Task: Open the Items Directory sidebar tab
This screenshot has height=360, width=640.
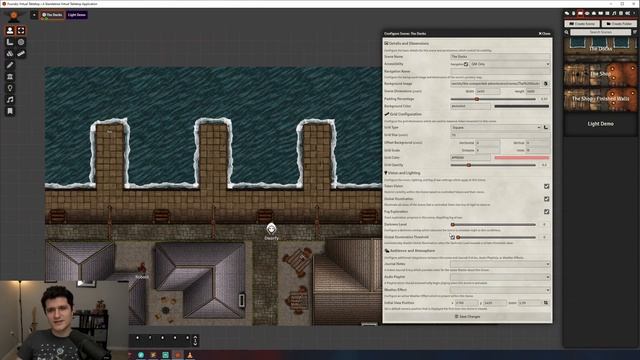Action: coord(593,13)
